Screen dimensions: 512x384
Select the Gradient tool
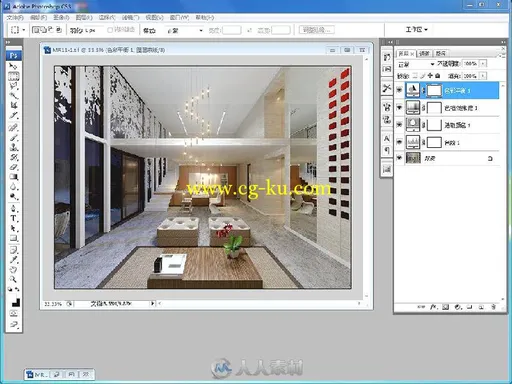click(13, 177)
